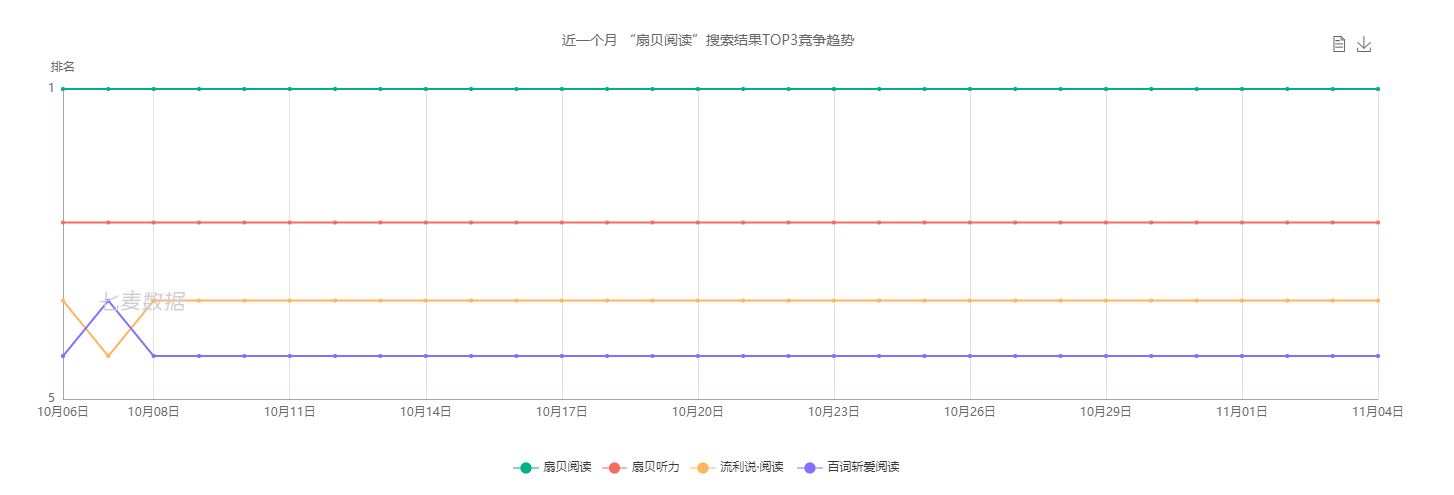The image size is (1454, 495).
Task: Click the green data point at 11月04日
Action: [x=1378, y=89]
